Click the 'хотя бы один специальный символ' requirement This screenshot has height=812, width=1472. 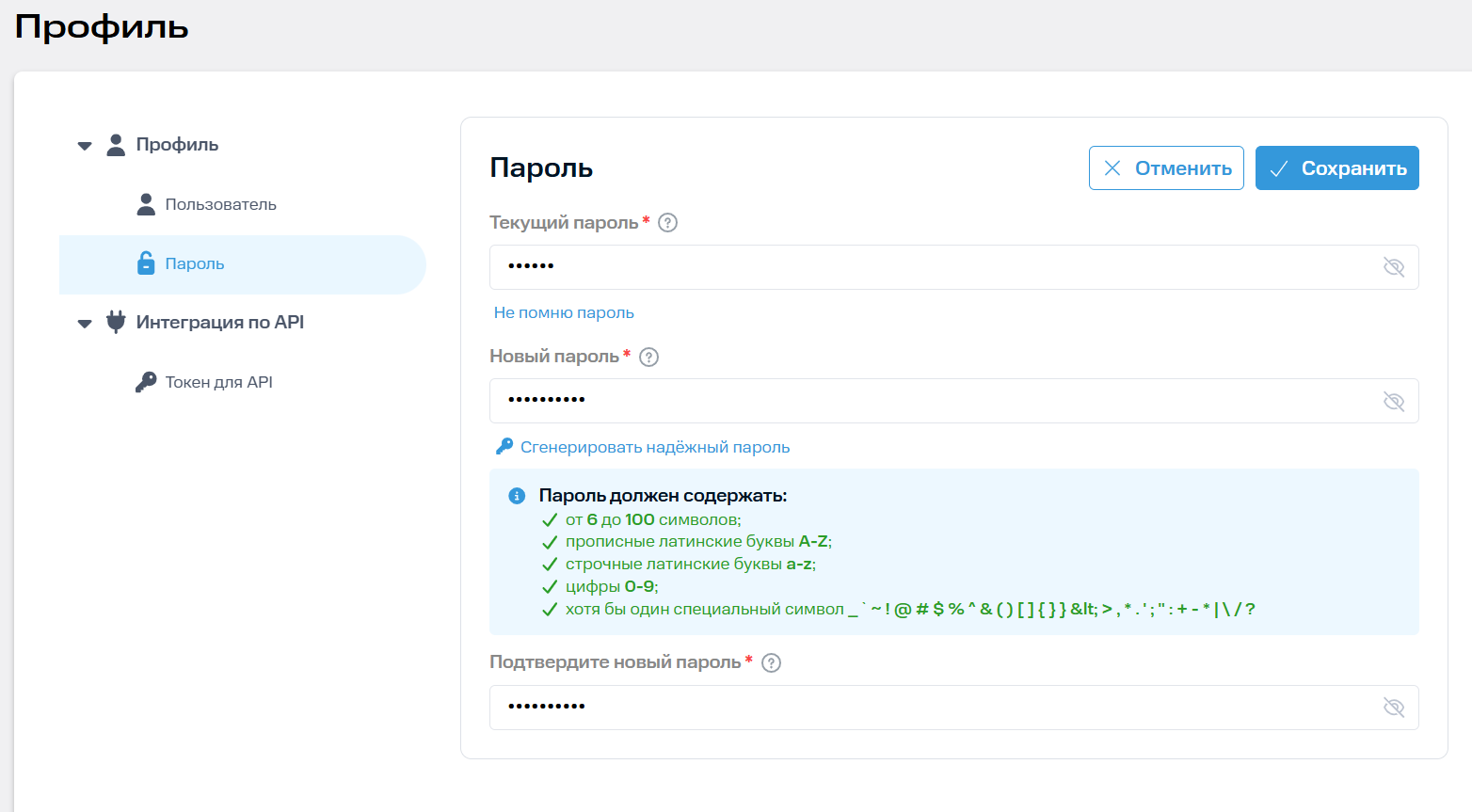coord(910,610)
